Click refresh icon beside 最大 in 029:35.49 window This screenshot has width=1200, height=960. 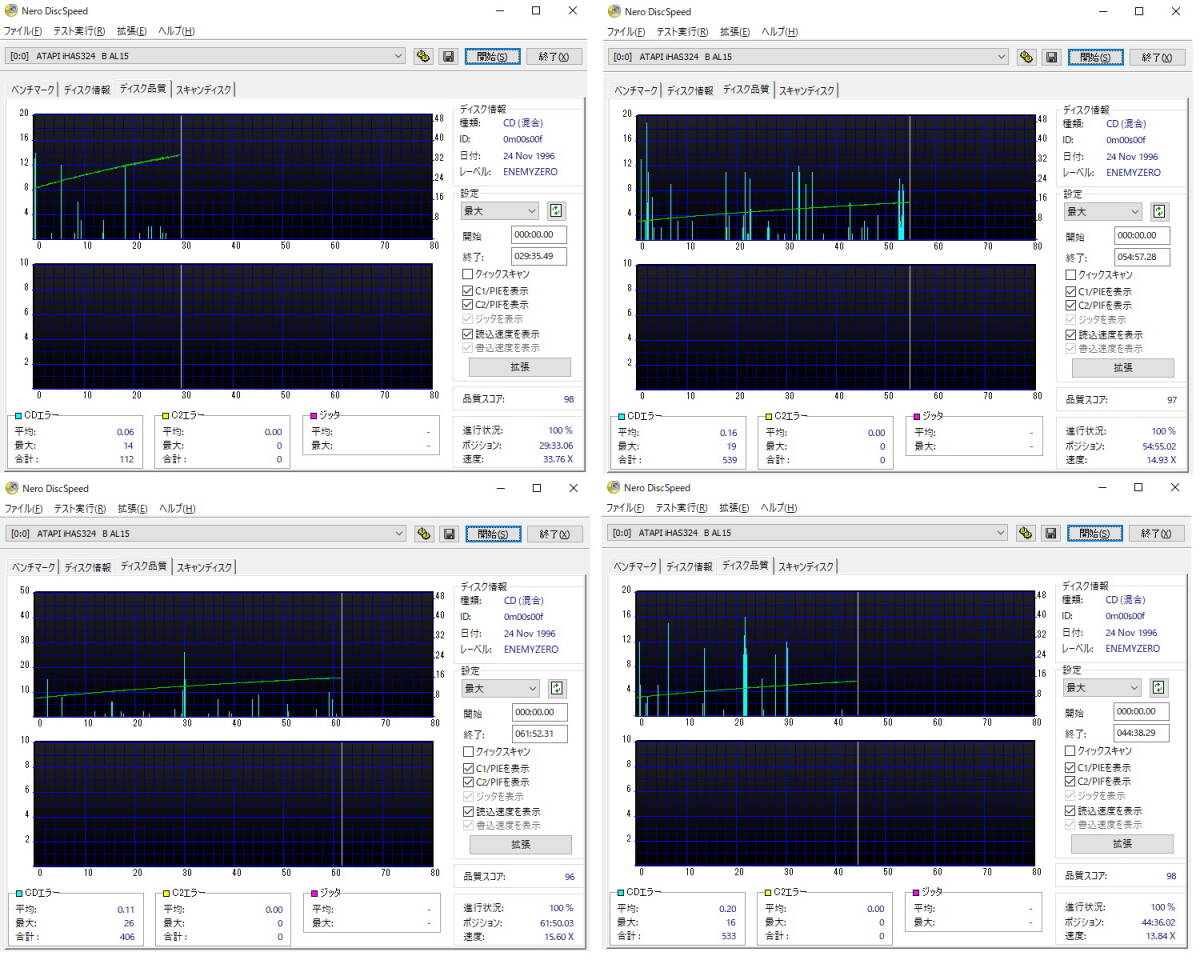556,211
